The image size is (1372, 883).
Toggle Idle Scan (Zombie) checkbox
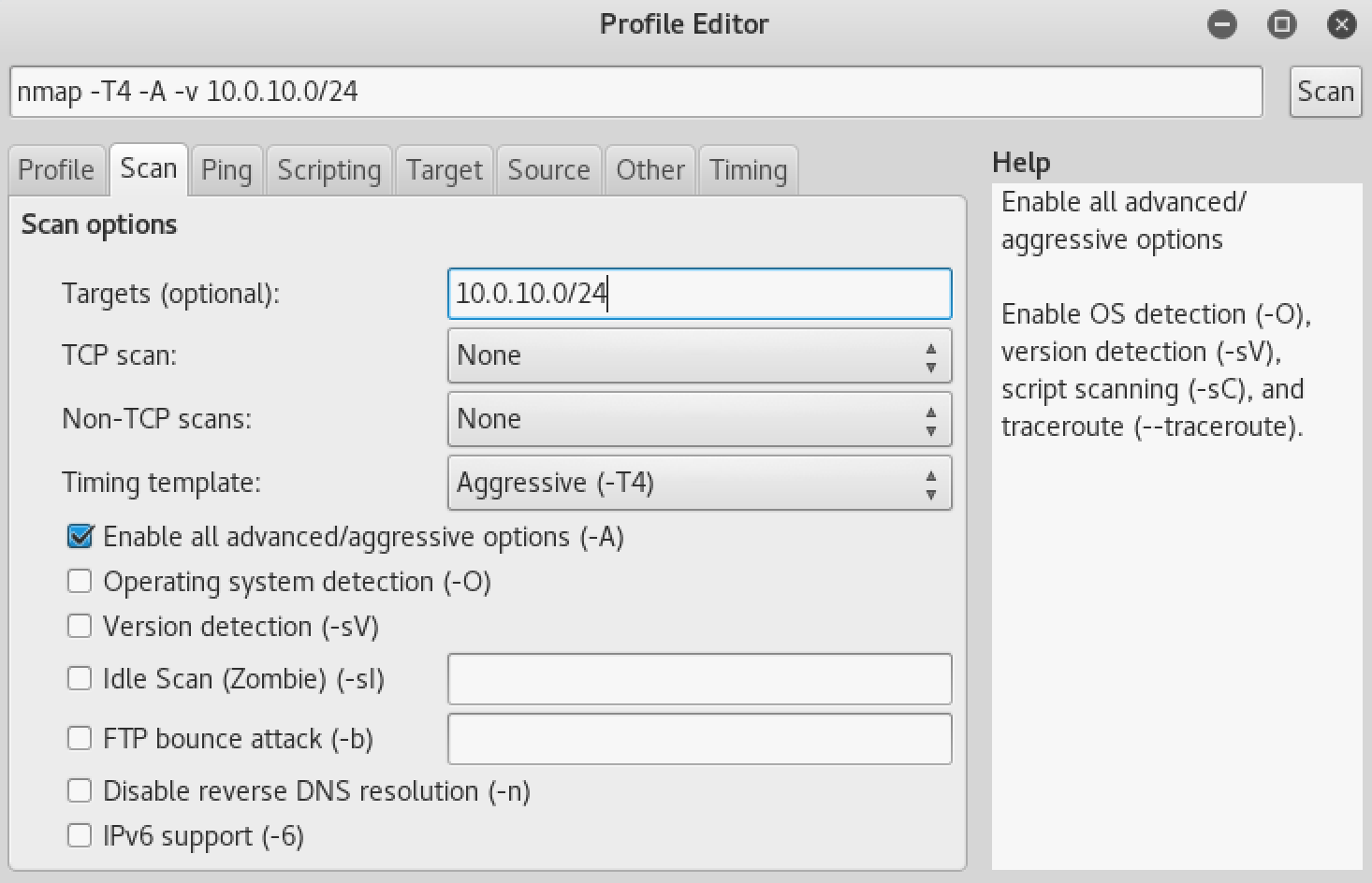click(80, 679)
